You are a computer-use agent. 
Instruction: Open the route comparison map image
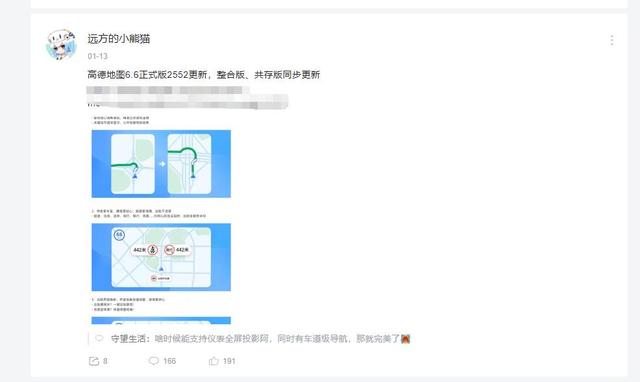[x=161, y=164]
